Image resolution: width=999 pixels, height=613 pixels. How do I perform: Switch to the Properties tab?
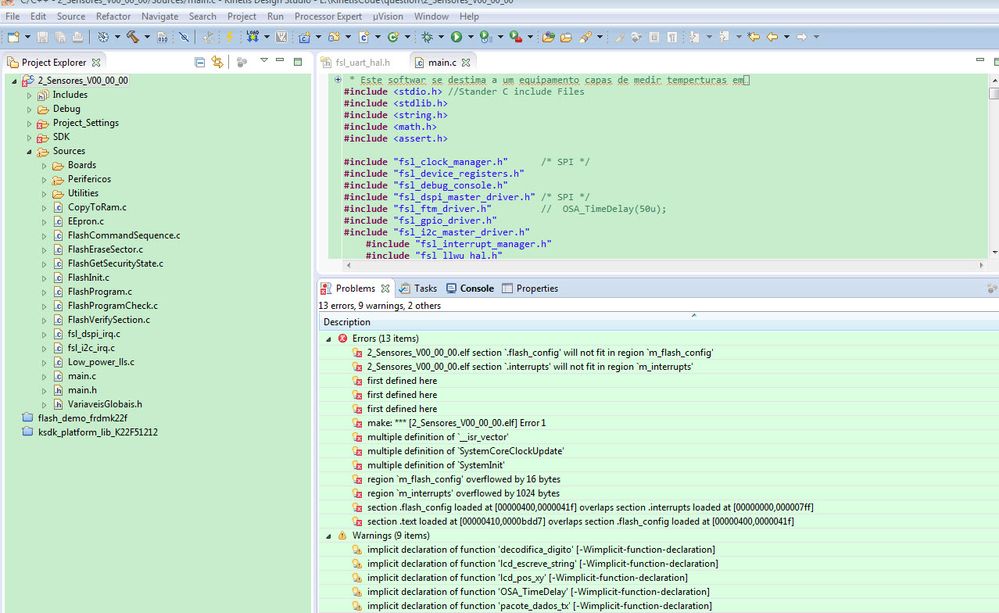pos(530,289)
